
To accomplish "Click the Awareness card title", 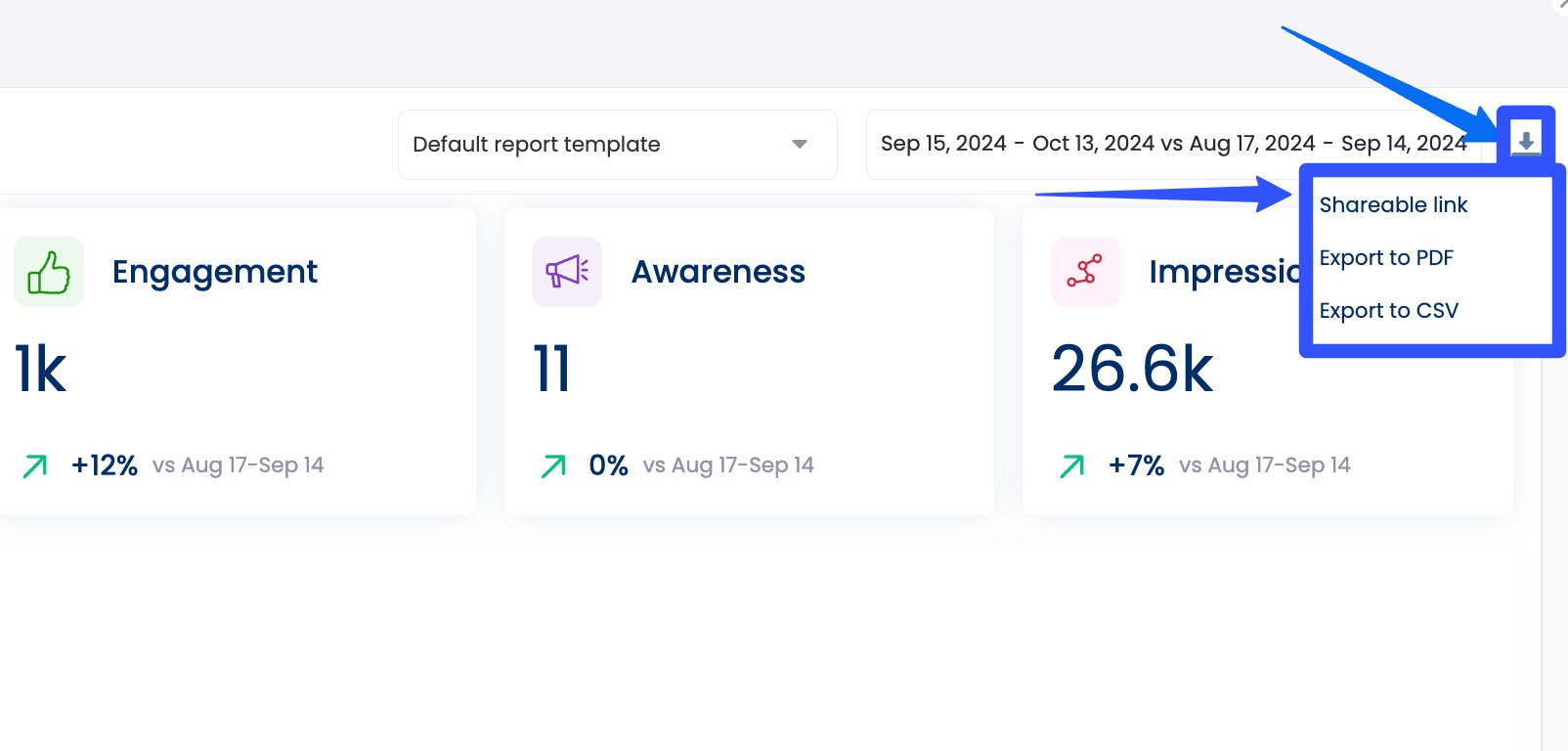I will point(719,272).
